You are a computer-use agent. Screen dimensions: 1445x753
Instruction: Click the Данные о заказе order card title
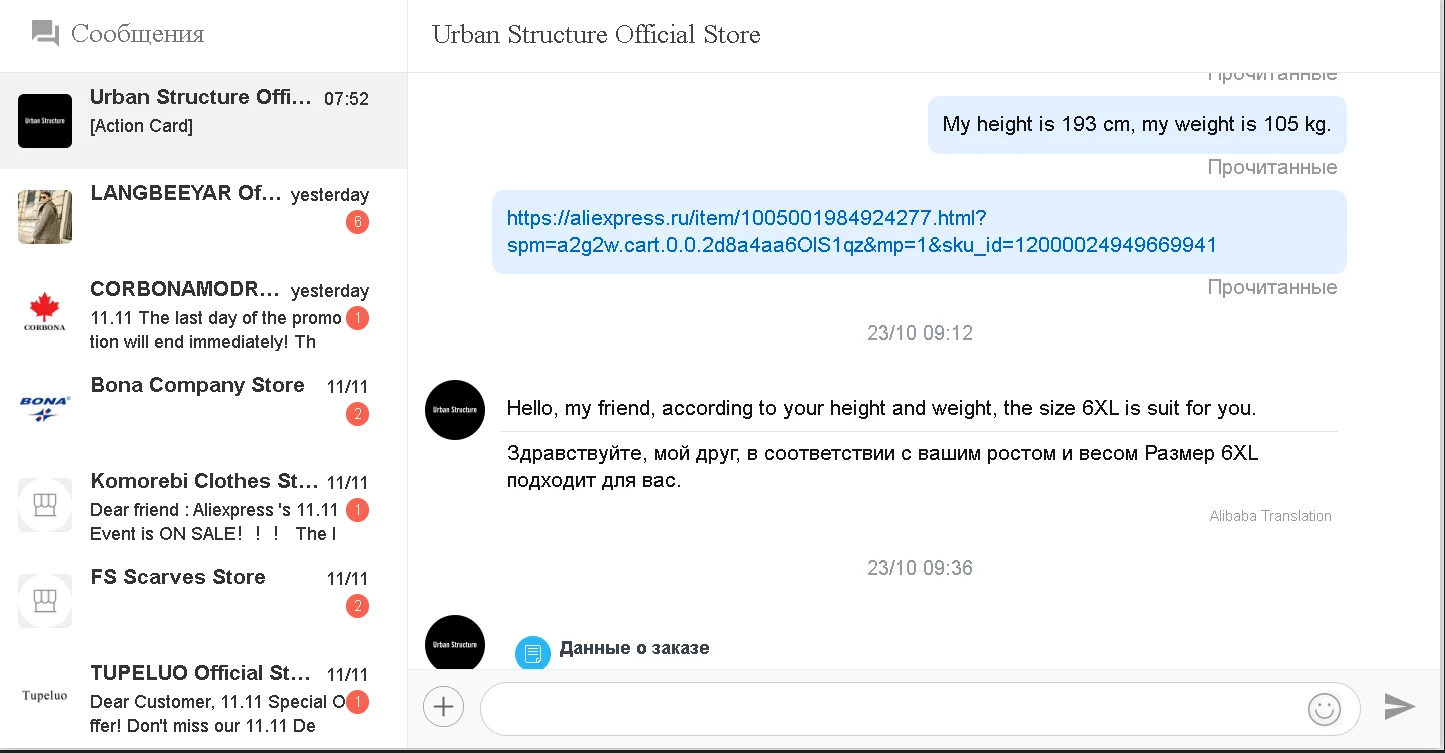634,648
